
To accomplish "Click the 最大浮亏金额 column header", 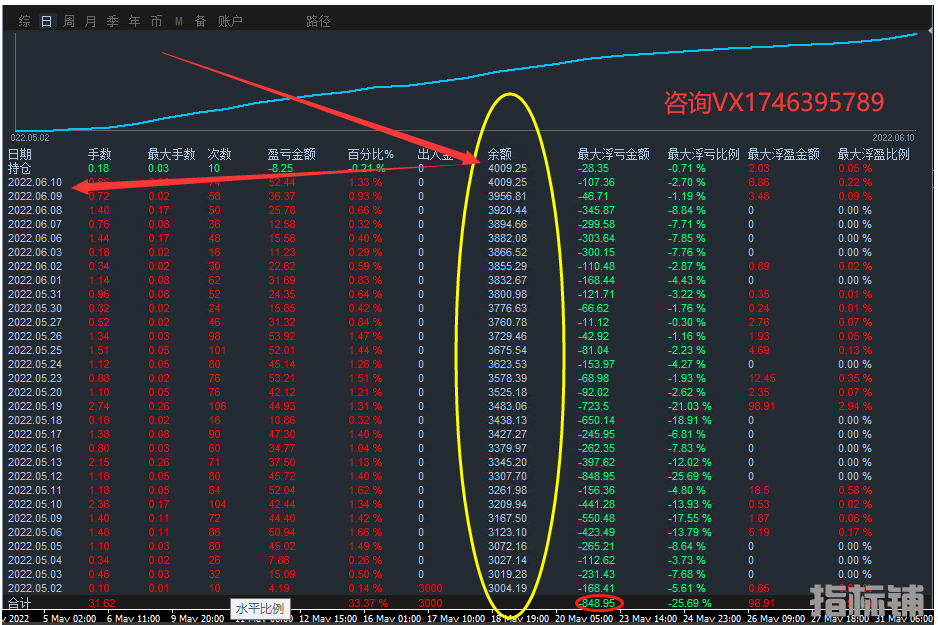I will coord(613,154).
